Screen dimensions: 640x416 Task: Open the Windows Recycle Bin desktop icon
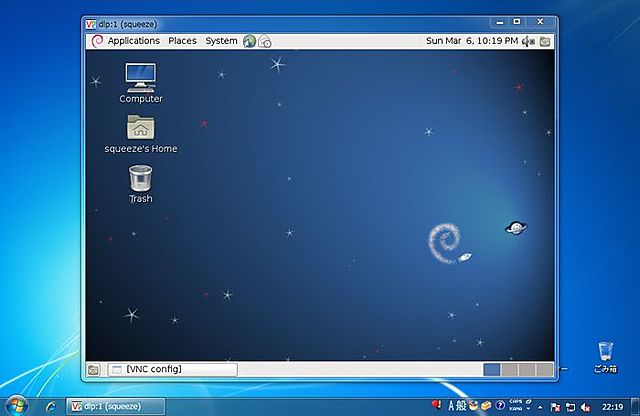pos(605,357)
